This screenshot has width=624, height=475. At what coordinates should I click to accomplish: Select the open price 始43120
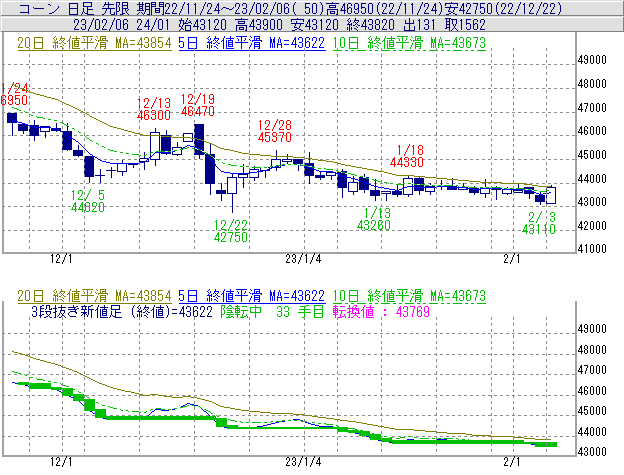[x=202, y=25]
